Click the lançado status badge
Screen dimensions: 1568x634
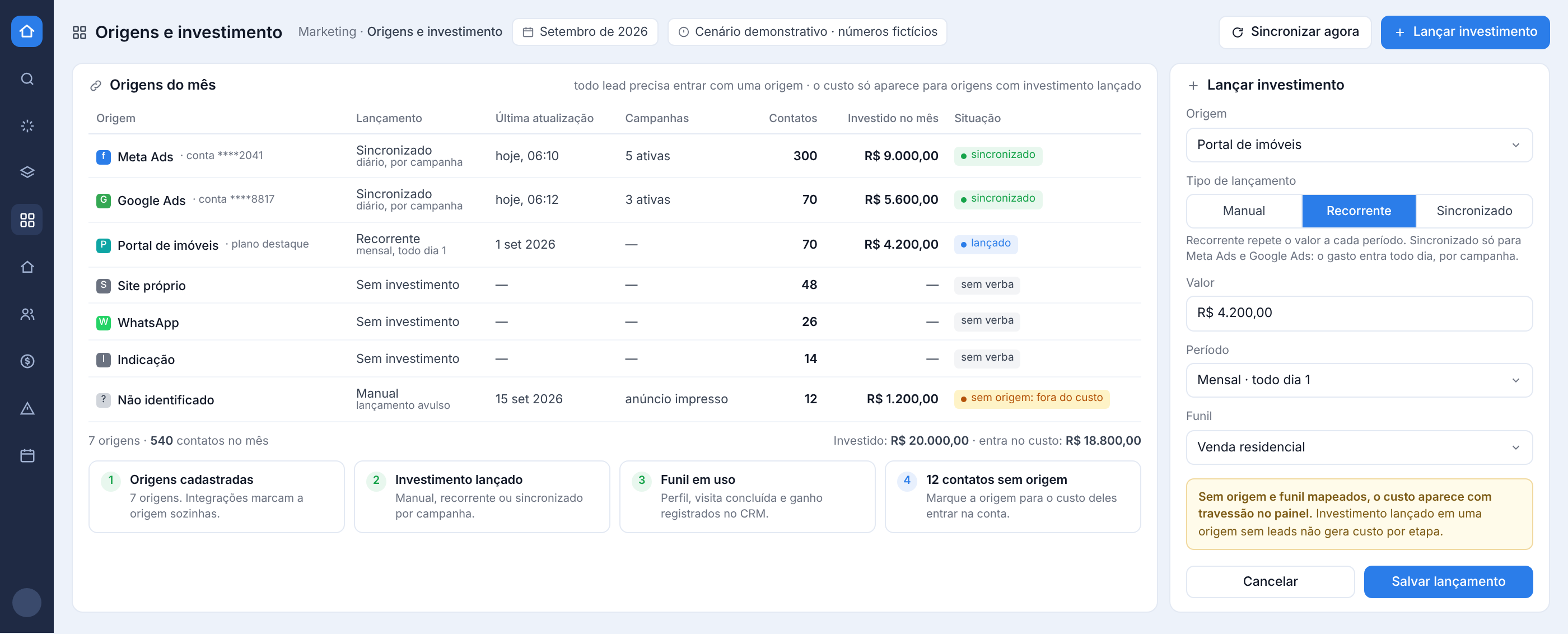click(x=986, y=244)
